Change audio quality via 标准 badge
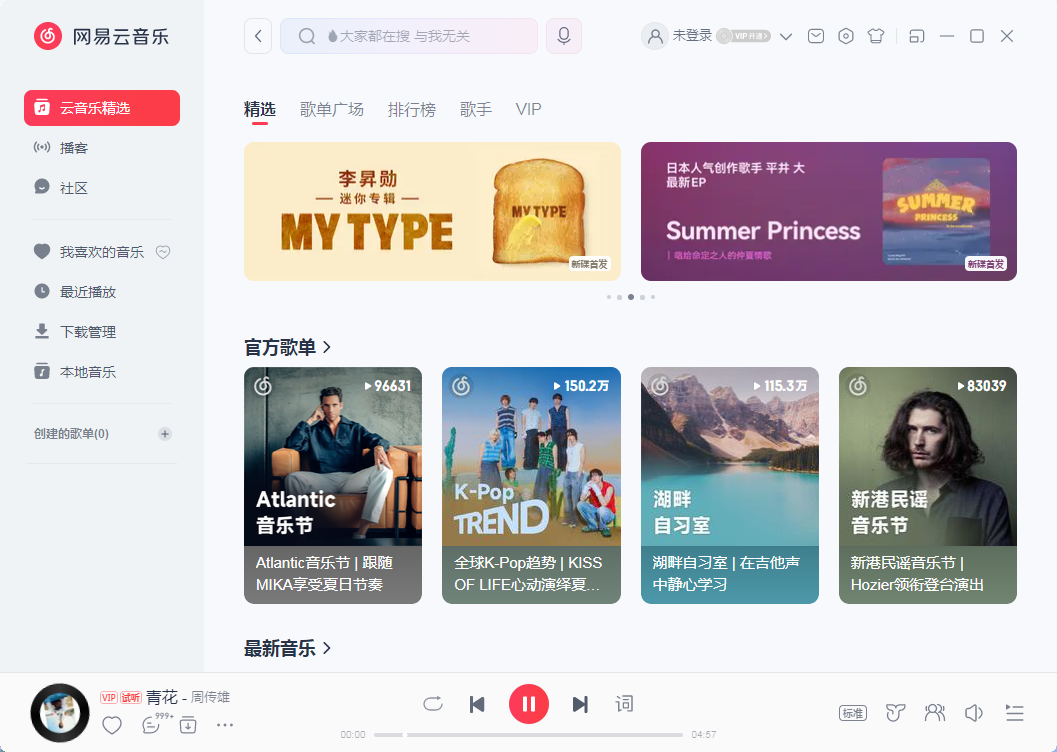 point(853,713)
